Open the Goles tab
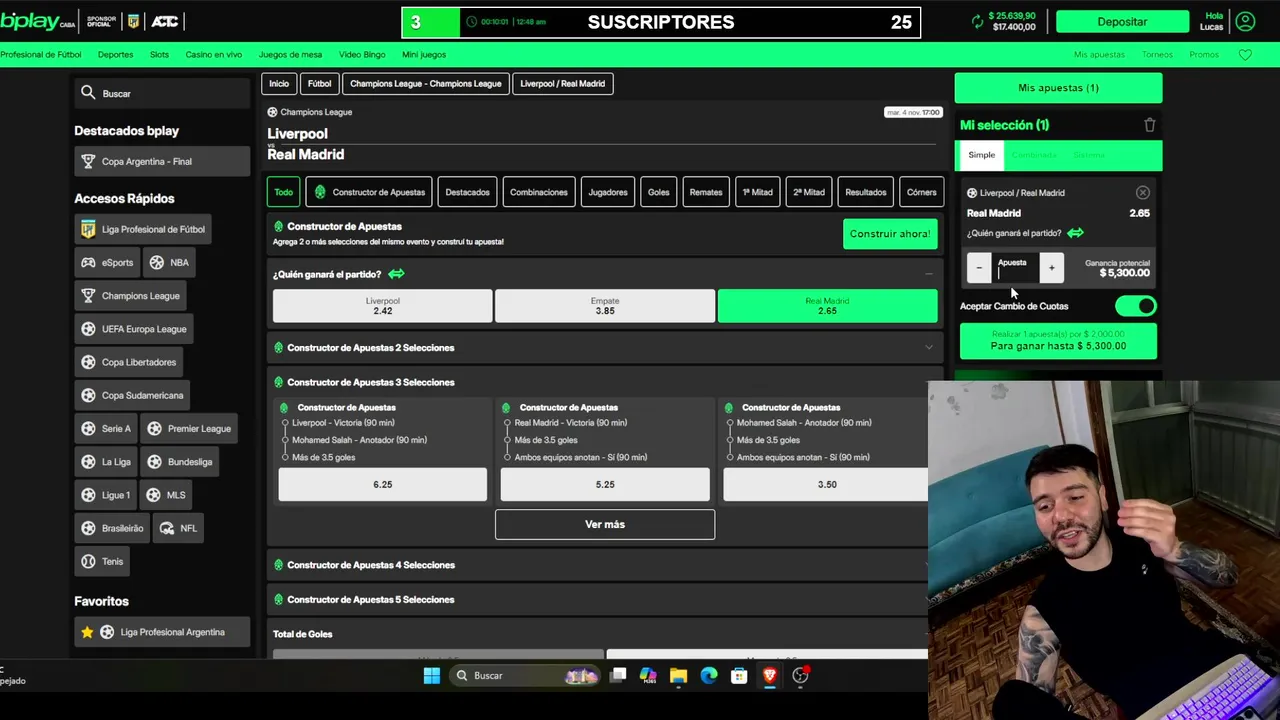 658,192
